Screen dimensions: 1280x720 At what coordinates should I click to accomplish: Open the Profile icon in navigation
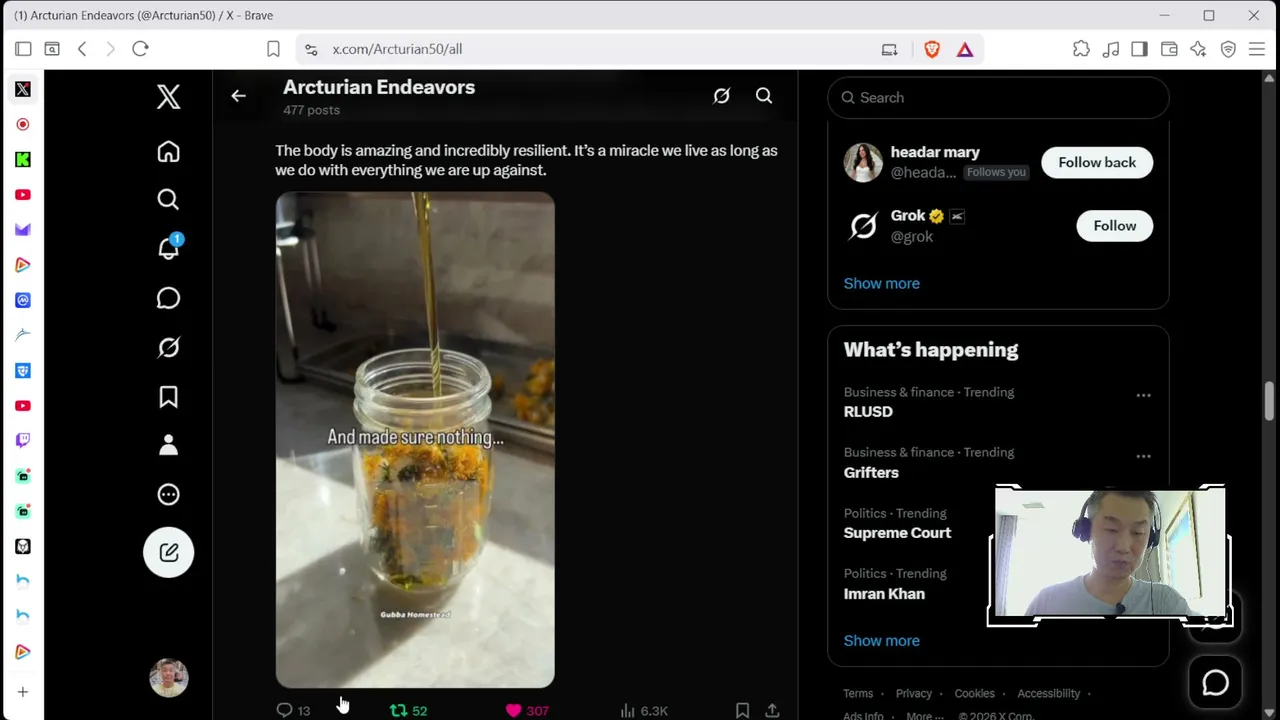(168, 445)
